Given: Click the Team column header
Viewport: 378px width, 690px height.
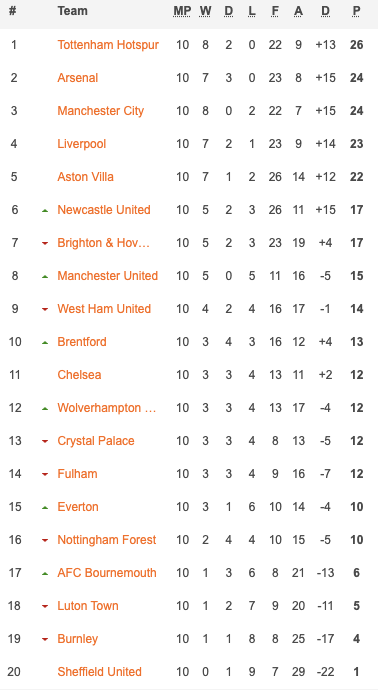Looking at the screenshot, I should tap(72, 11).
